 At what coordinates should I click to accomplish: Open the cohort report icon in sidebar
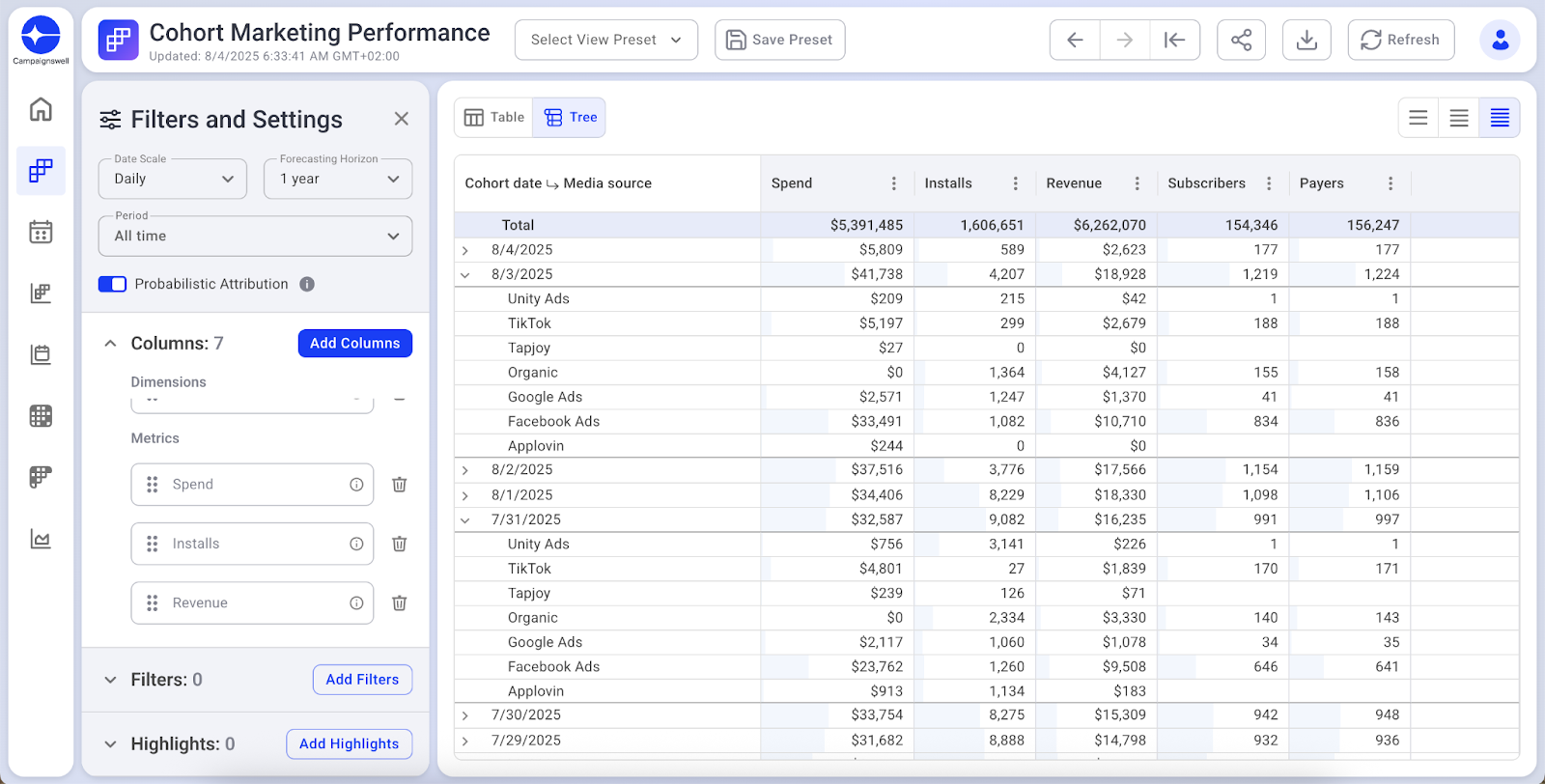click(41, 171)
